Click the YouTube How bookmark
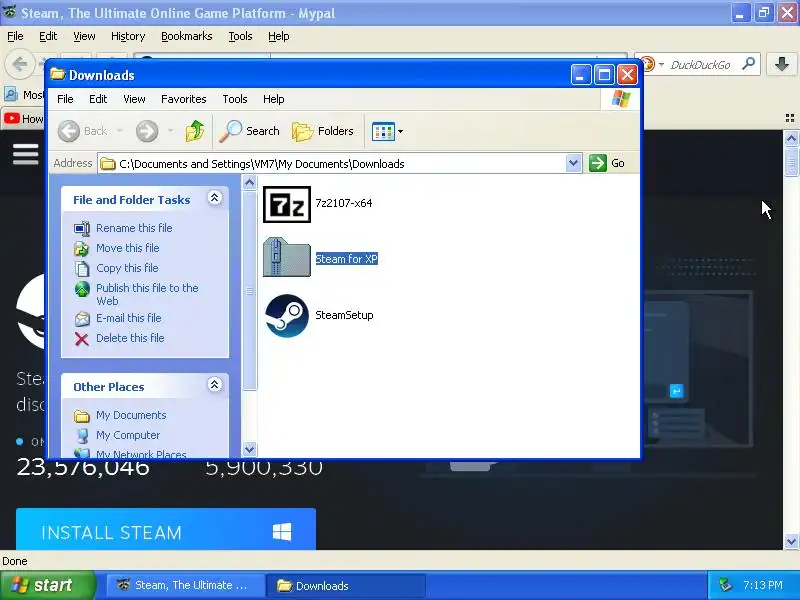This screenshot has width=800, height=600. (x=23, y=119)
